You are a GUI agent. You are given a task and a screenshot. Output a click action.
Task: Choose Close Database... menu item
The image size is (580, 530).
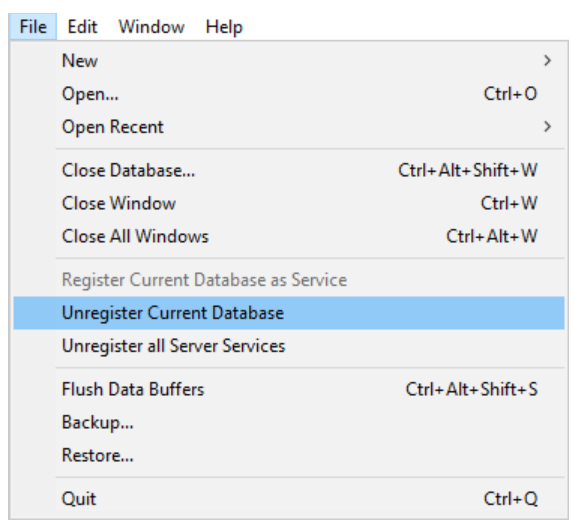tap(289, 171)
